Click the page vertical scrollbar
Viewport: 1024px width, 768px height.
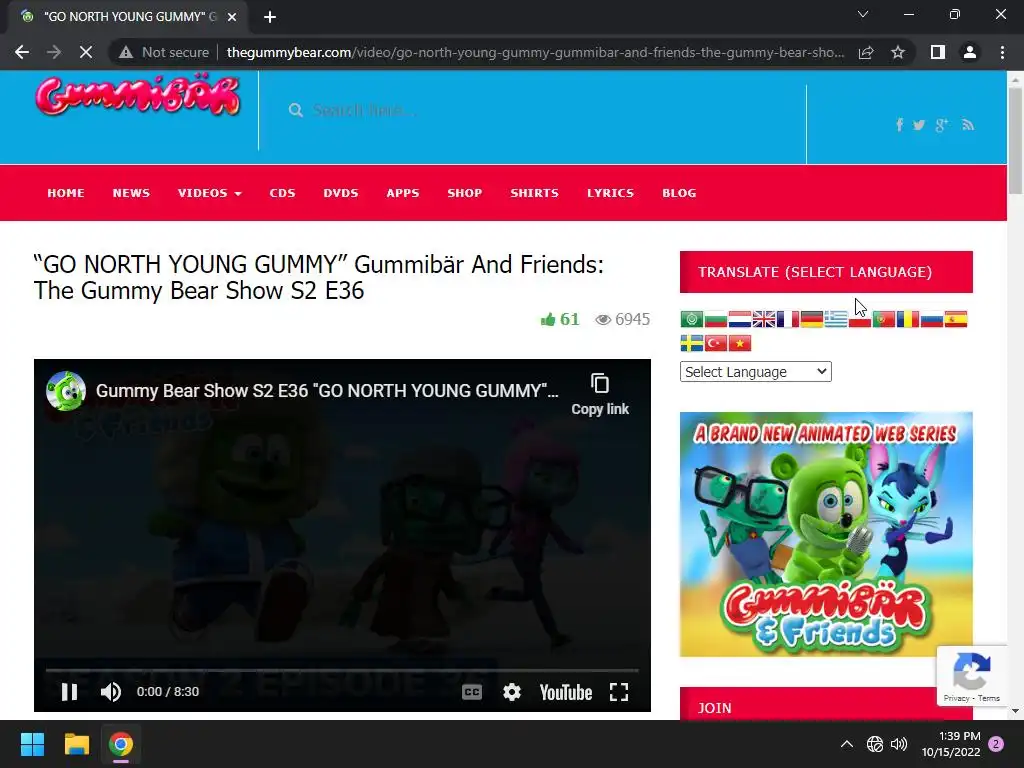click(x=1015, y=142)
